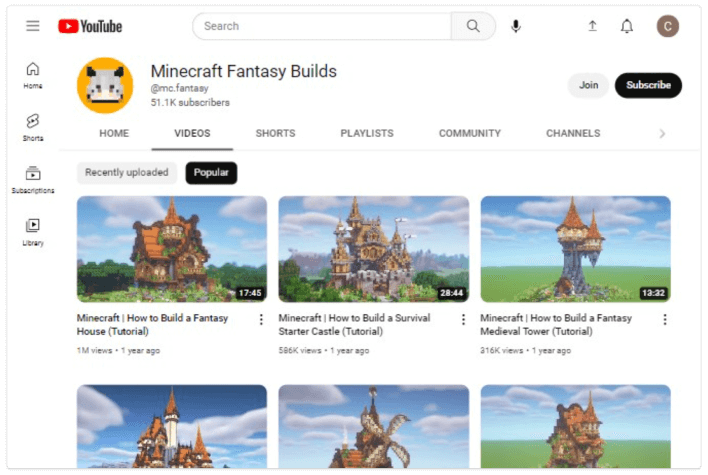Click the YouTube logo
The width and height of the screenshot is (708, 475).
[x=90, y=26]
